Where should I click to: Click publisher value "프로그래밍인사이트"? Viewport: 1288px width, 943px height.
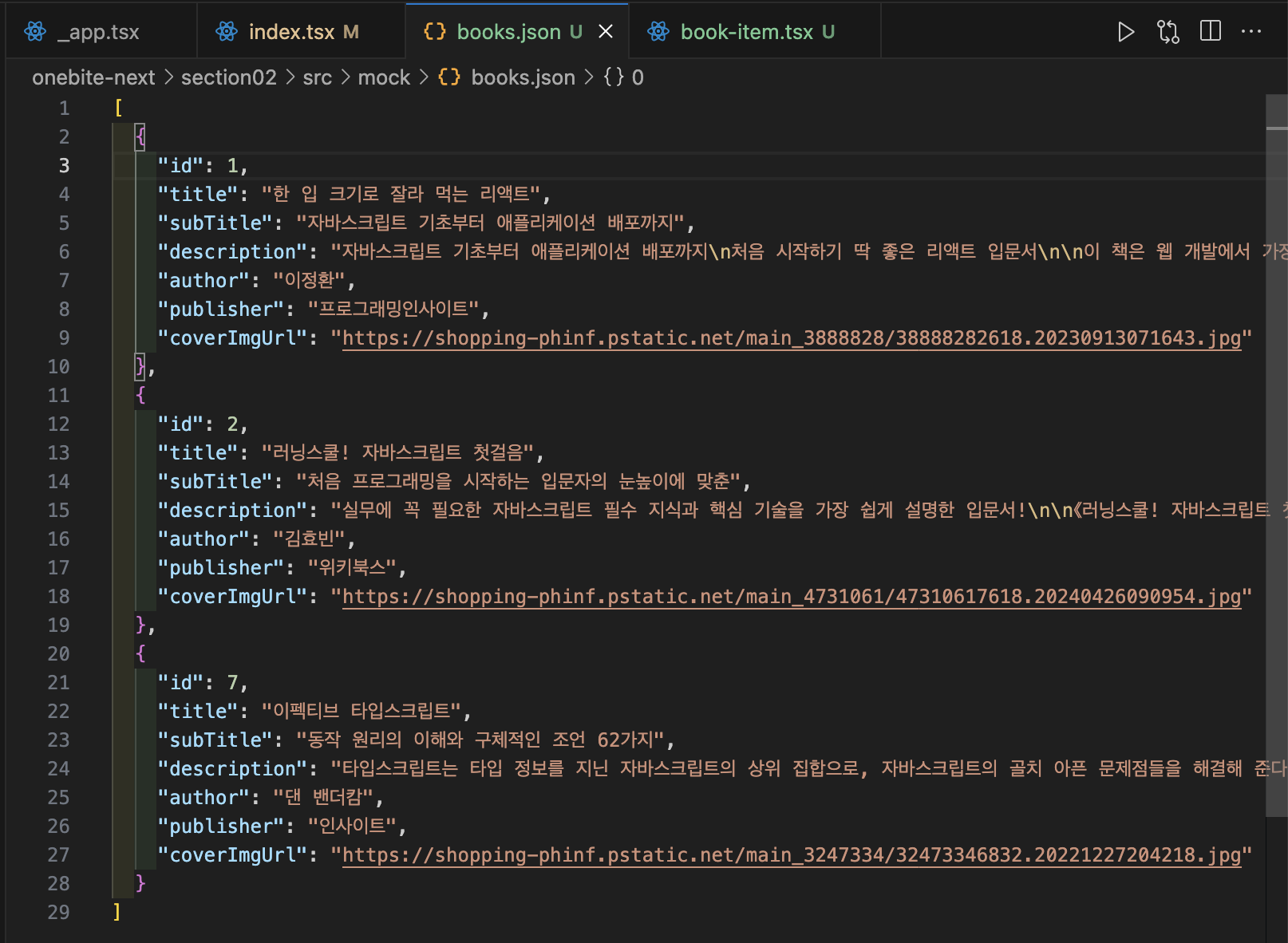[x=393, y=310]
